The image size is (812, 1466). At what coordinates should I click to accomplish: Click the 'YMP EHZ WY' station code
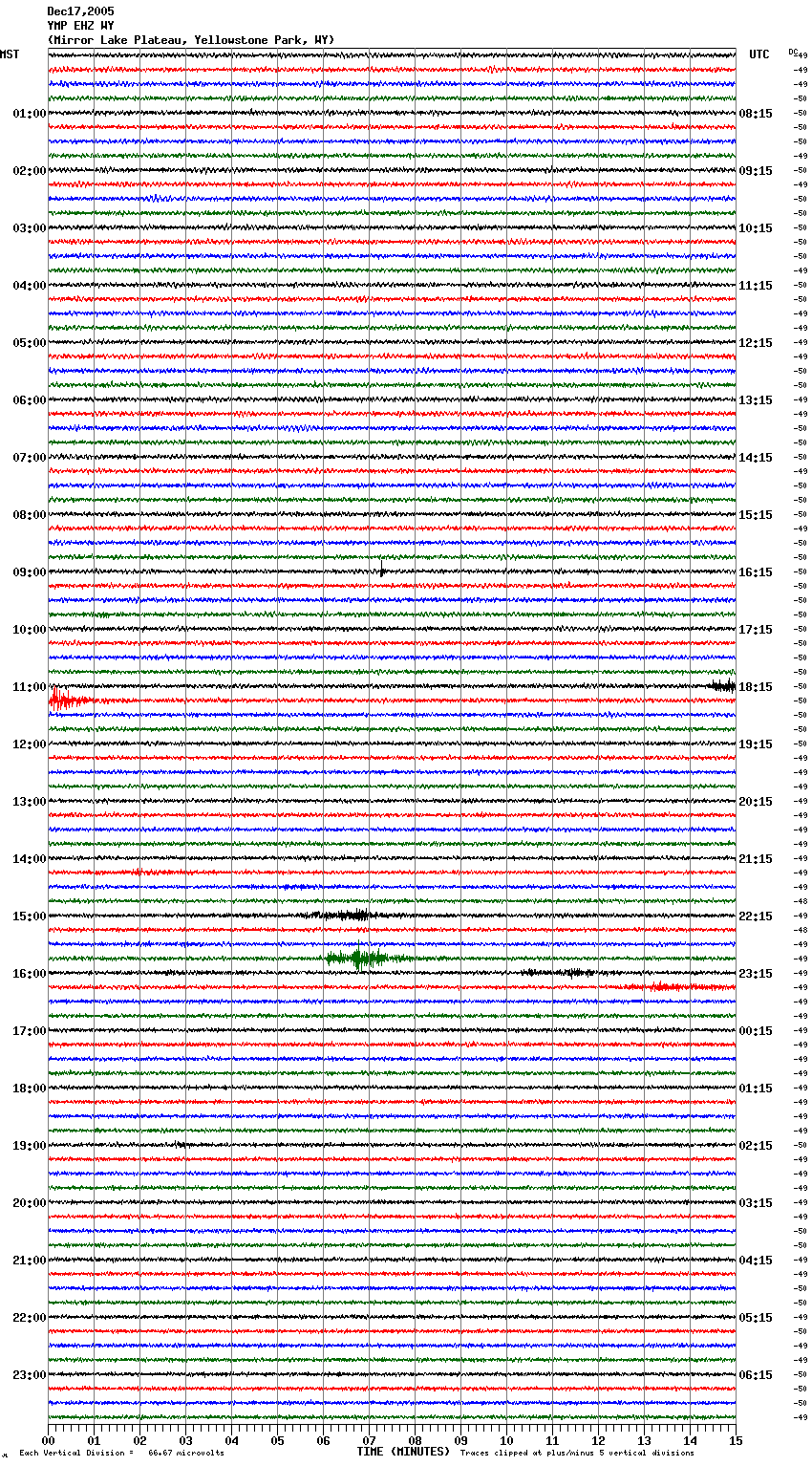coord(80,26)
